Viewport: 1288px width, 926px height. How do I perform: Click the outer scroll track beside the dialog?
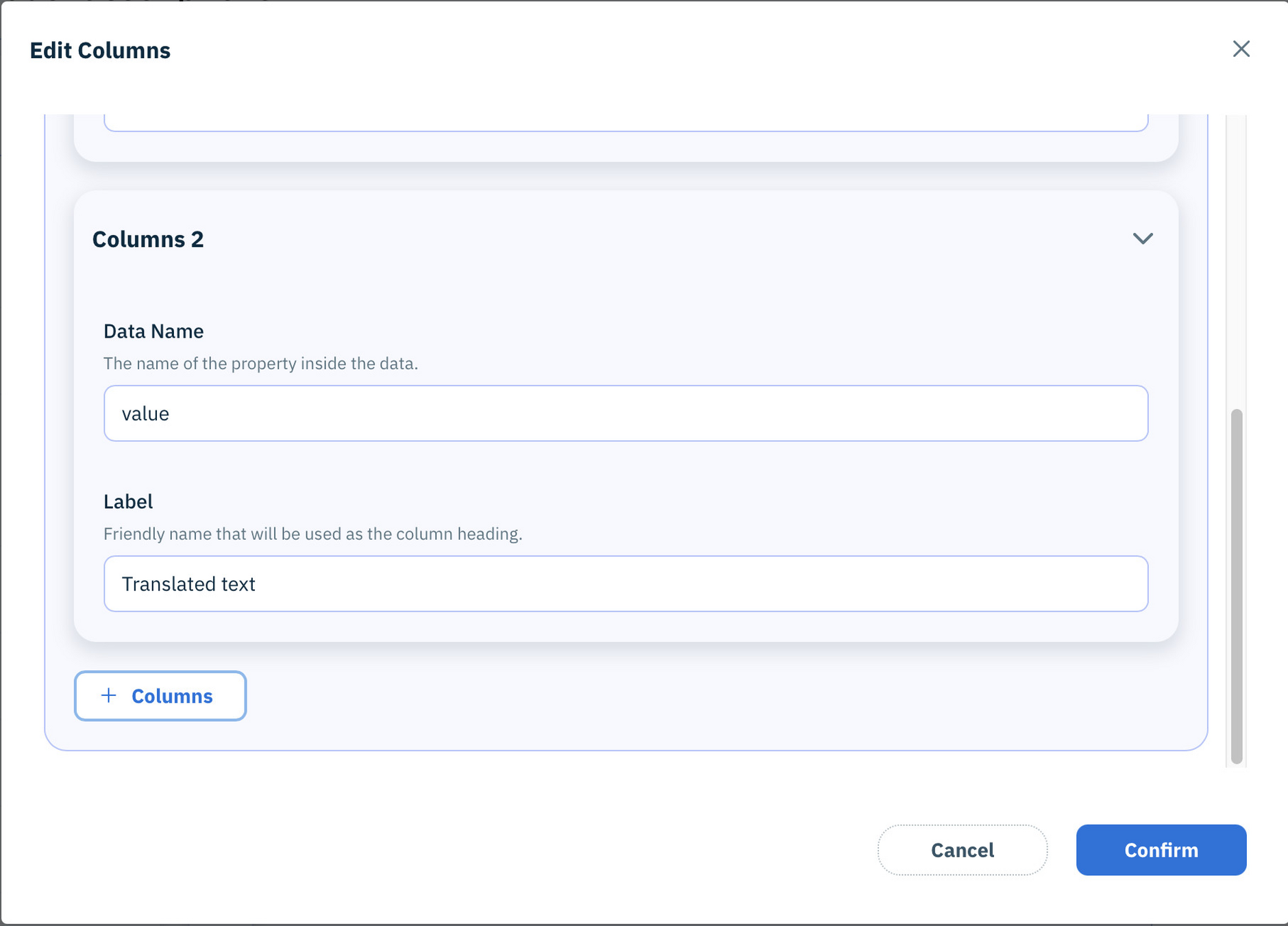1237,240
